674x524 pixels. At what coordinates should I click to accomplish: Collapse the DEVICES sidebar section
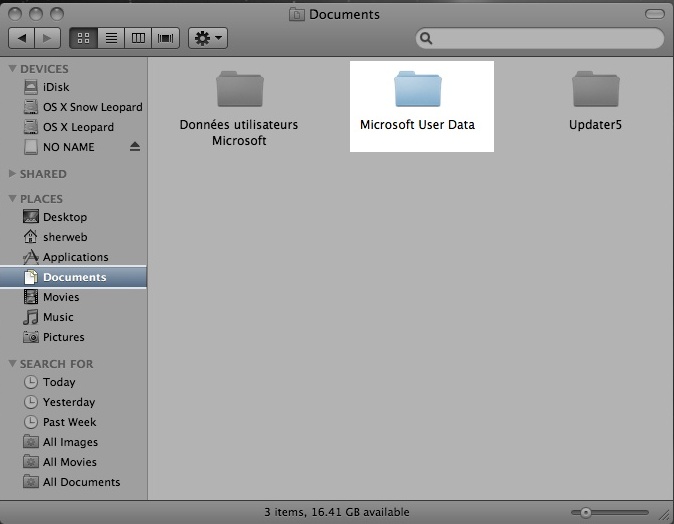coord(12,69)
